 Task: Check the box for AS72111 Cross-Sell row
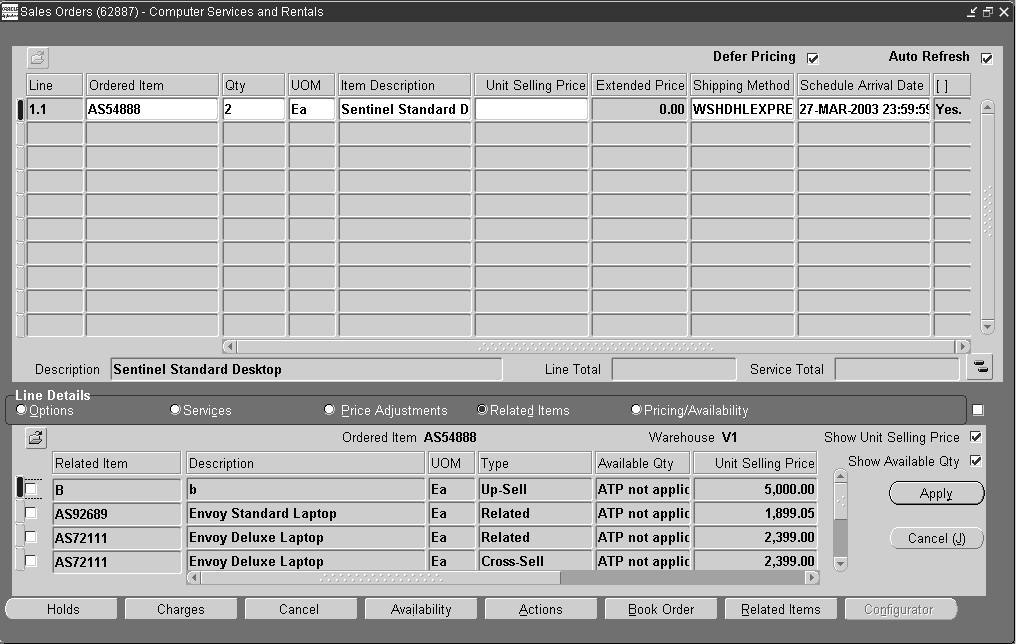tap(30, 561)
